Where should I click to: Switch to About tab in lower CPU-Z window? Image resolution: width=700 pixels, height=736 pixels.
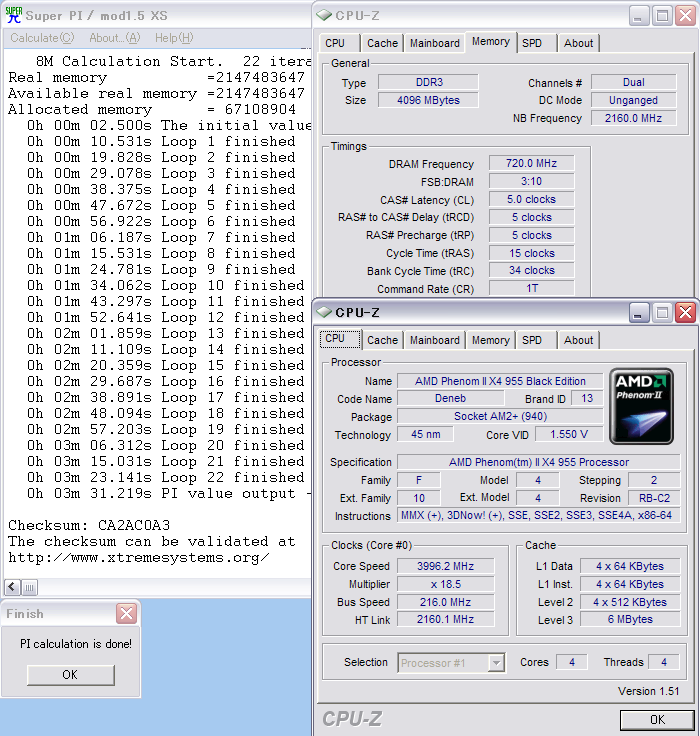[578, 340]
